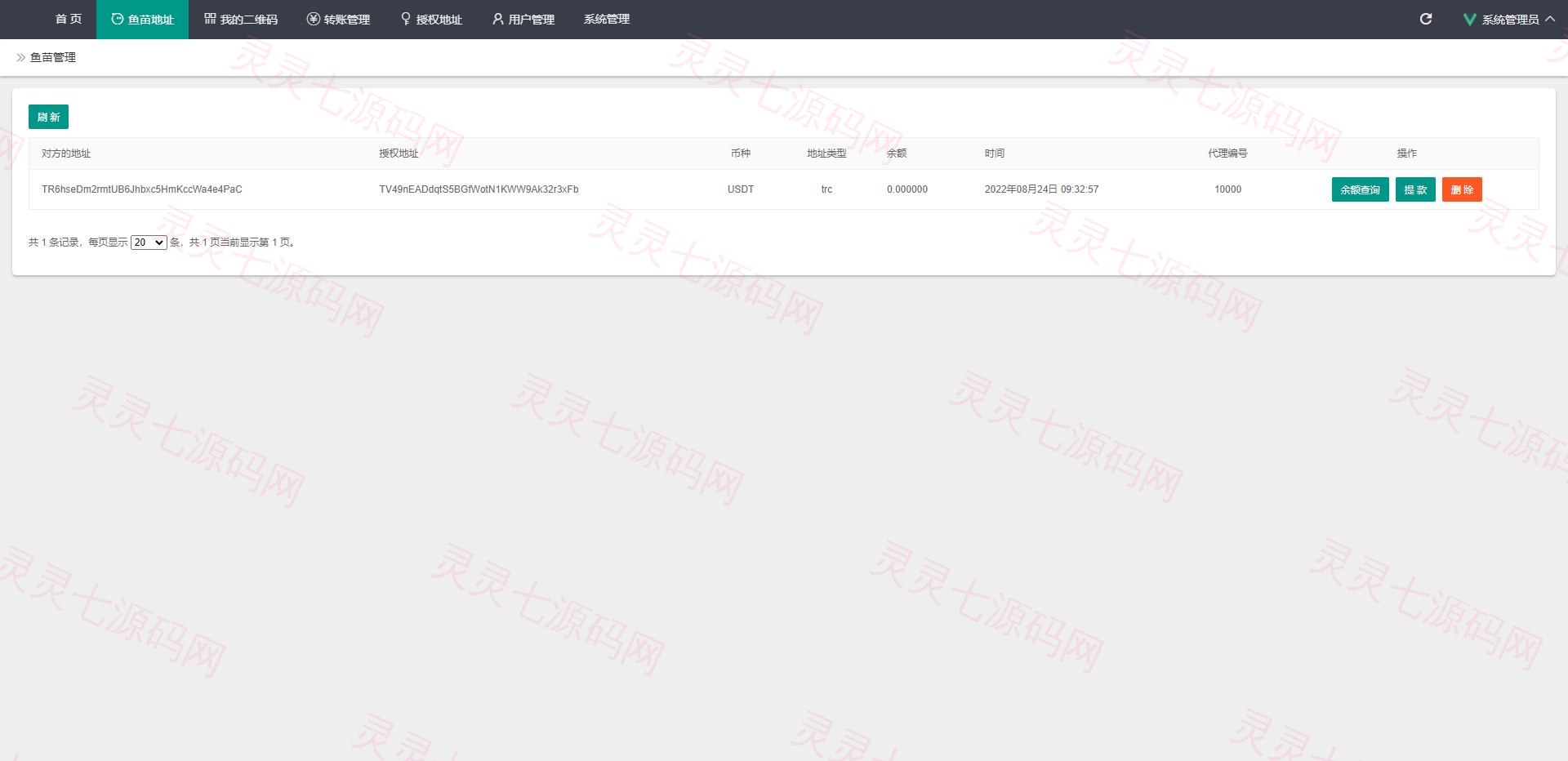Open the 我的二维码 menu item
Viewport: 1568px width, 761px height.
[x=241, y=20]
